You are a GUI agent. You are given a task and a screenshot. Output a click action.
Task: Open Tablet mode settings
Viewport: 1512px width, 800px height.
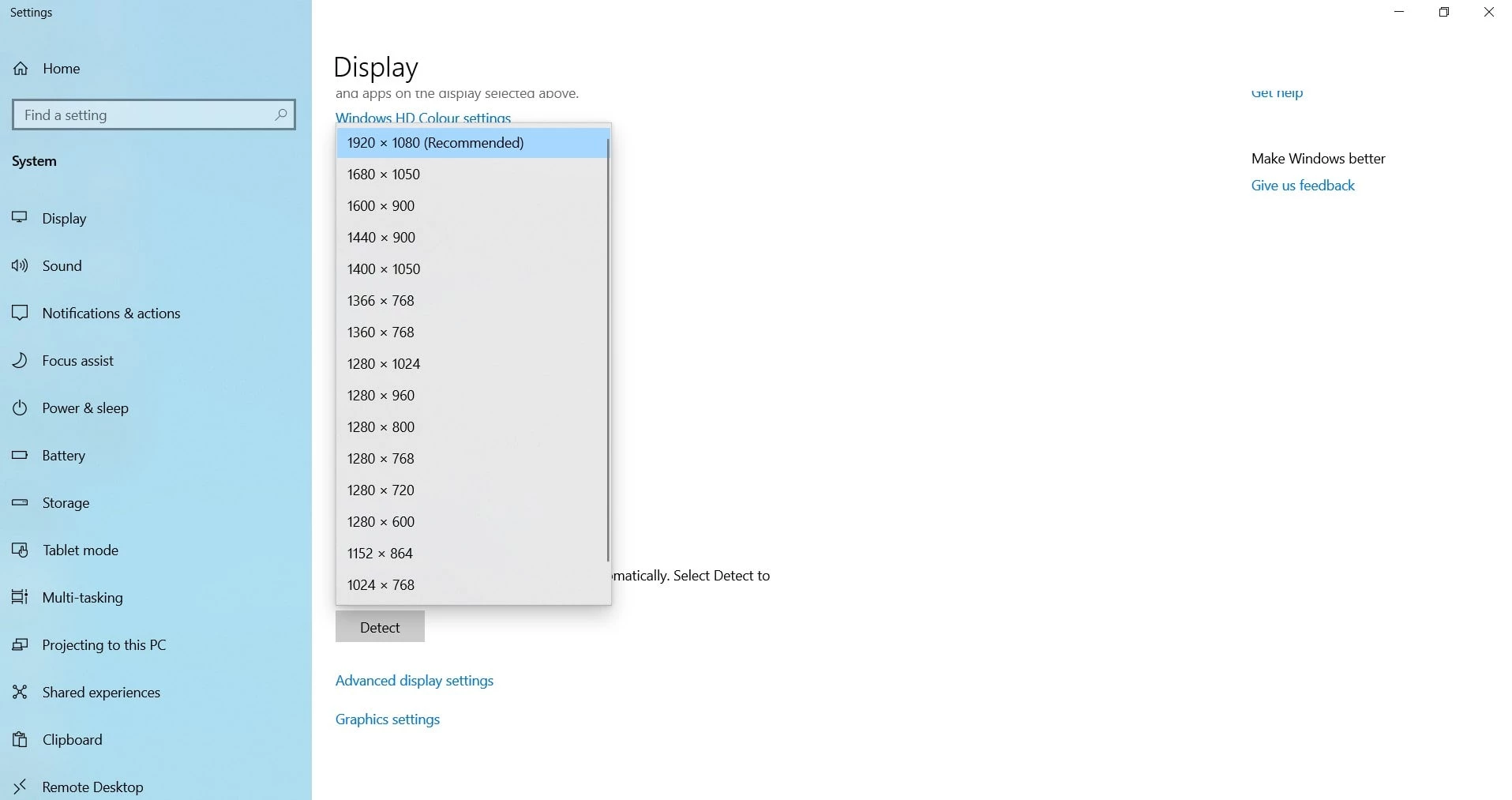(156, 550)
